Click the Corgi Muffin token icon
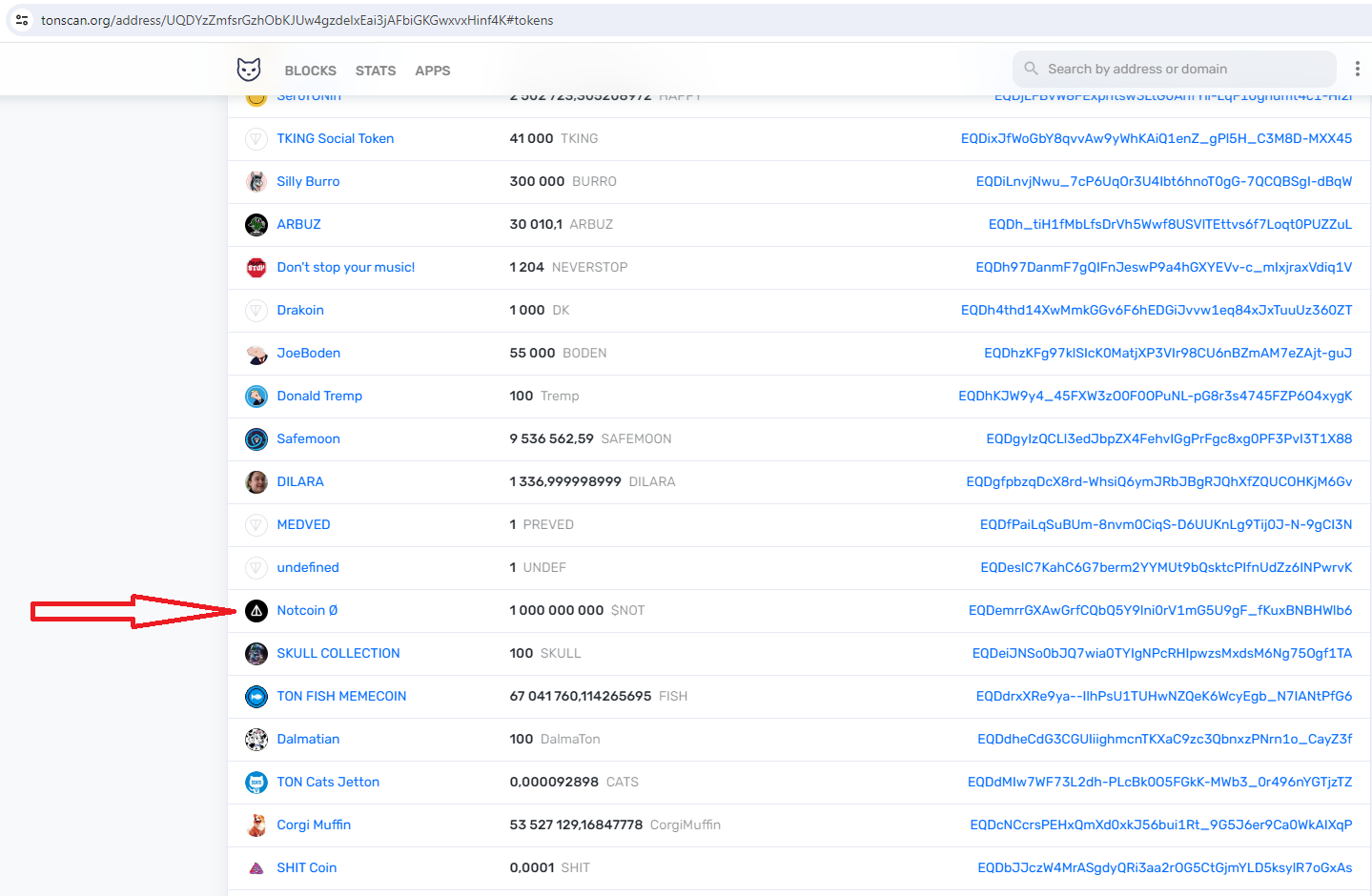The width and height of the screenshot is (1372, 896). (x=256, y=825)
